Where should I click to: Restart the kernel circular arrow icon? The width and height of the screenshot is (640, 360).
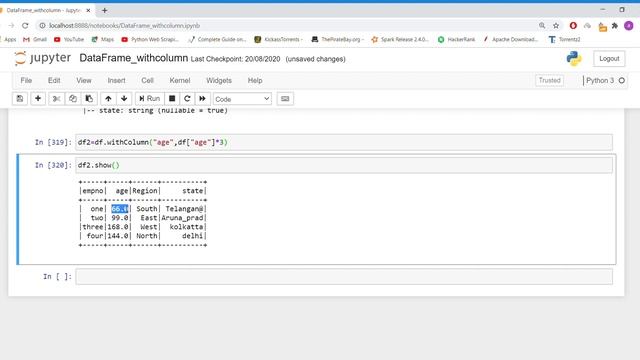[187, 99]
